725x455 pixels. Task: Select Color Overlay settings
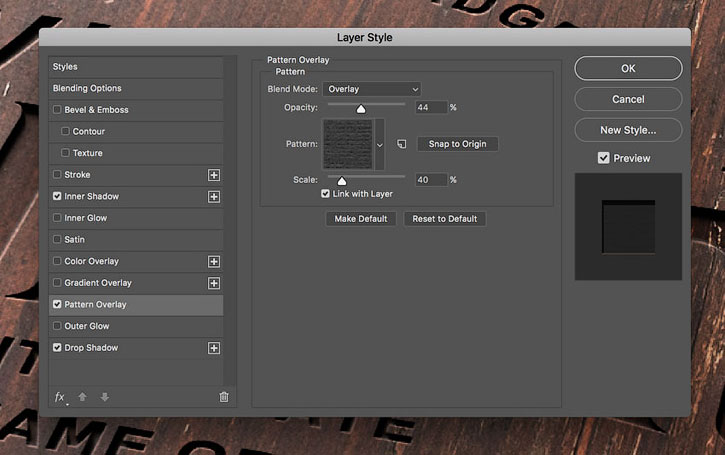click(92, 261)
